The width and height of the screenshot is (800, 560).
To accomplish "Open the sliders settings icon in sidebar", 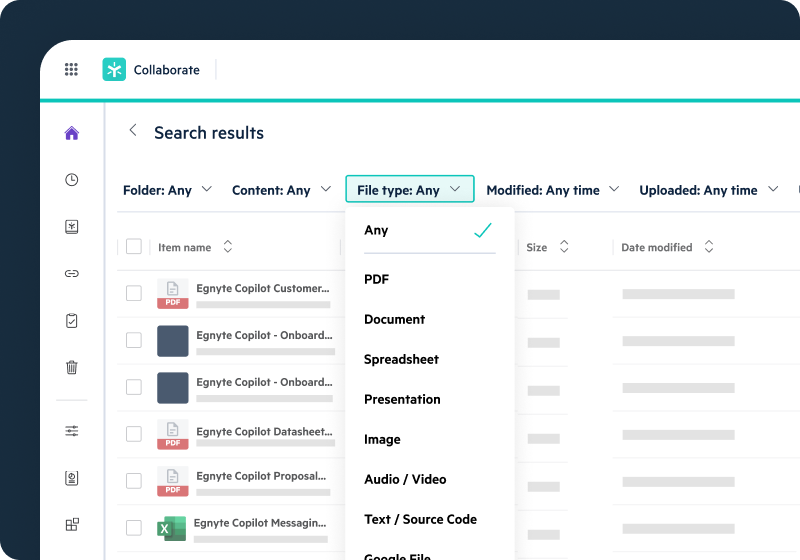I will pyautogui.click(x=71, y=431).
